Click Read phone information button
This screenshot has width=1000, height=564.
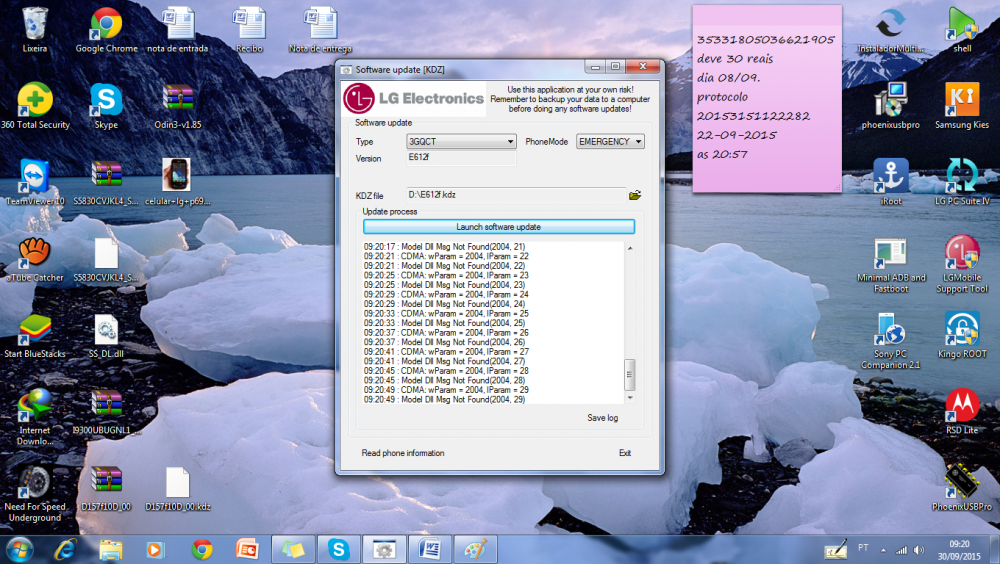(403, 453)
